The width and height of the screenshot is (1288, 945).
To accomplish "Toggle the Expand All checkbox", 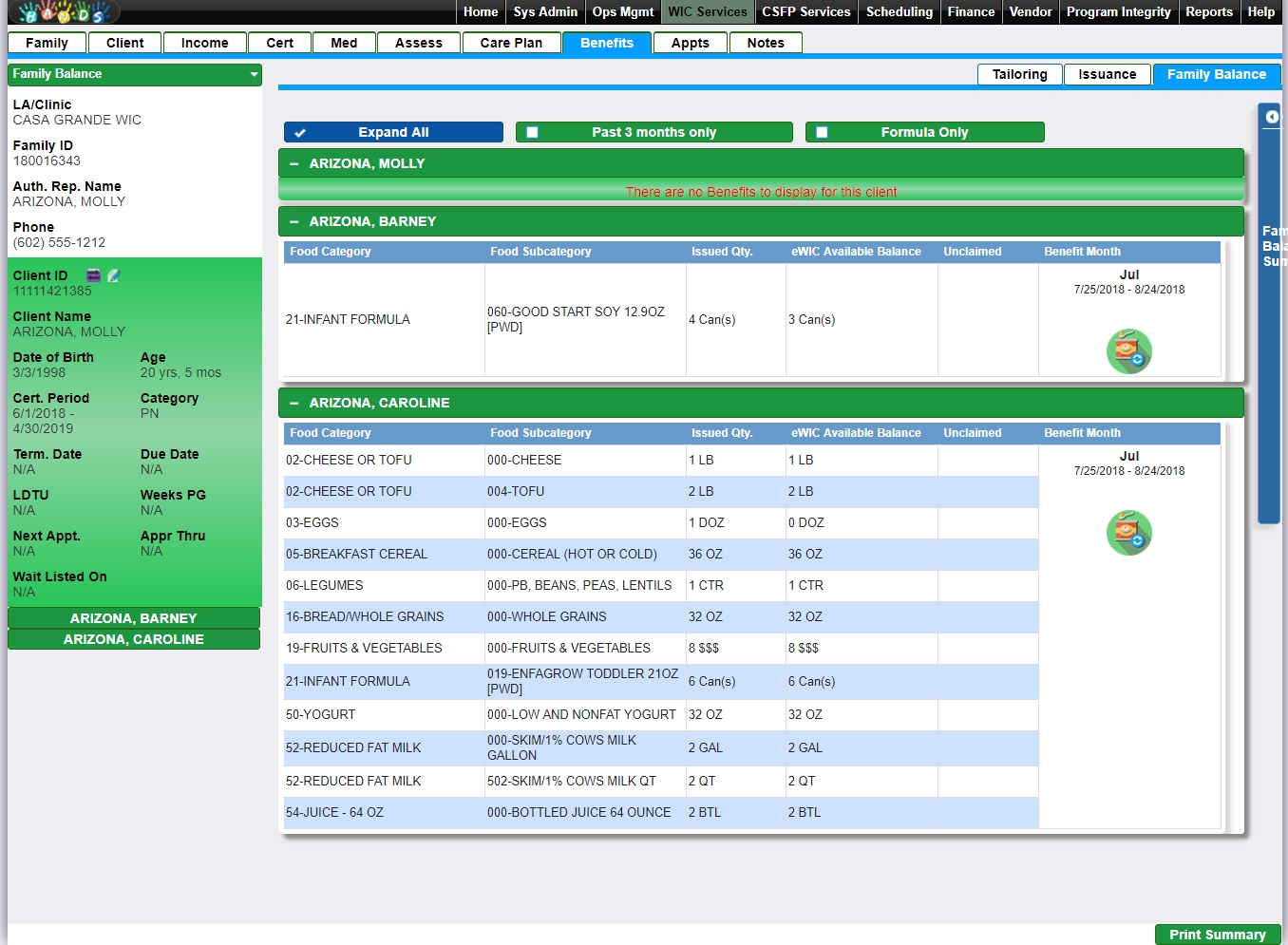I will (x=300, y=133).
